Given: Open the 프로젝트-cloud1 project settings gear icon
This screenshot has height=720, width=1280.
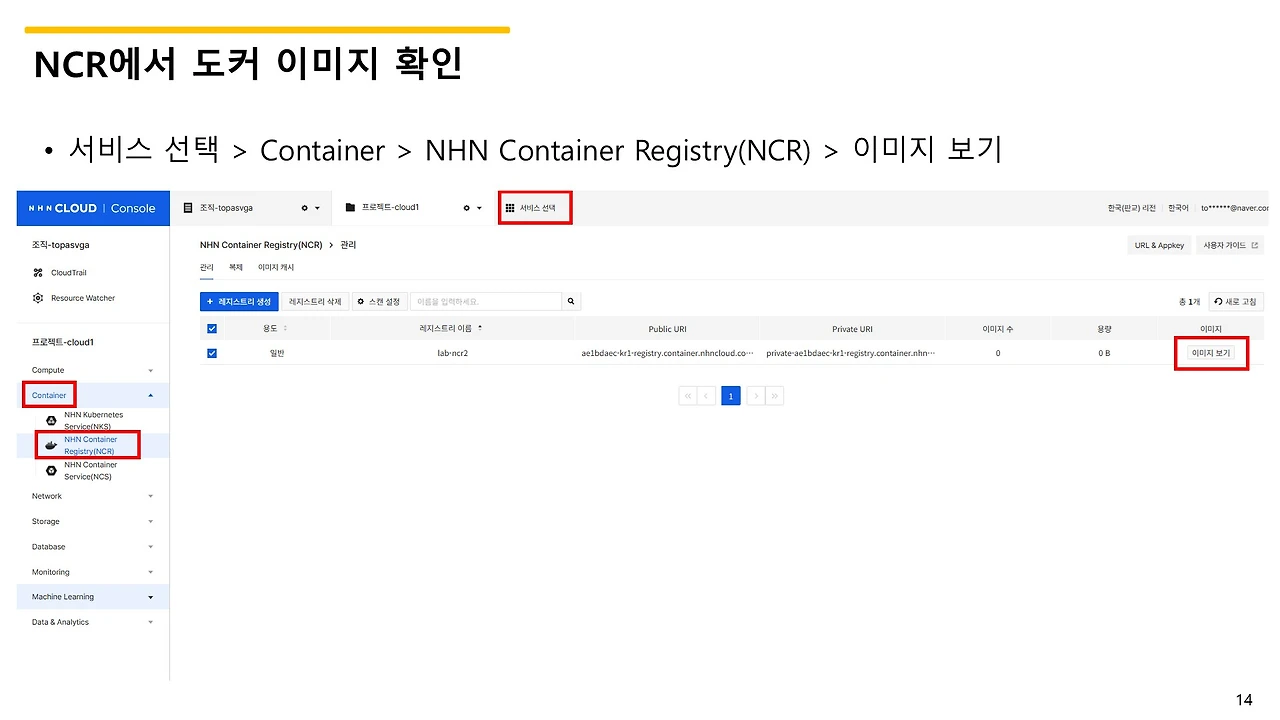Looking at the screenshot, I should pyautogui.click(x=466, y=208).
